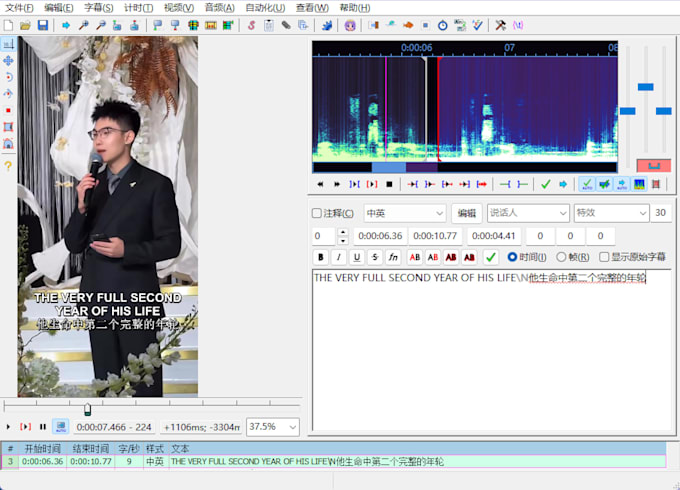
Task: Select subtitle row 3 in the grid
Action: 334,461
